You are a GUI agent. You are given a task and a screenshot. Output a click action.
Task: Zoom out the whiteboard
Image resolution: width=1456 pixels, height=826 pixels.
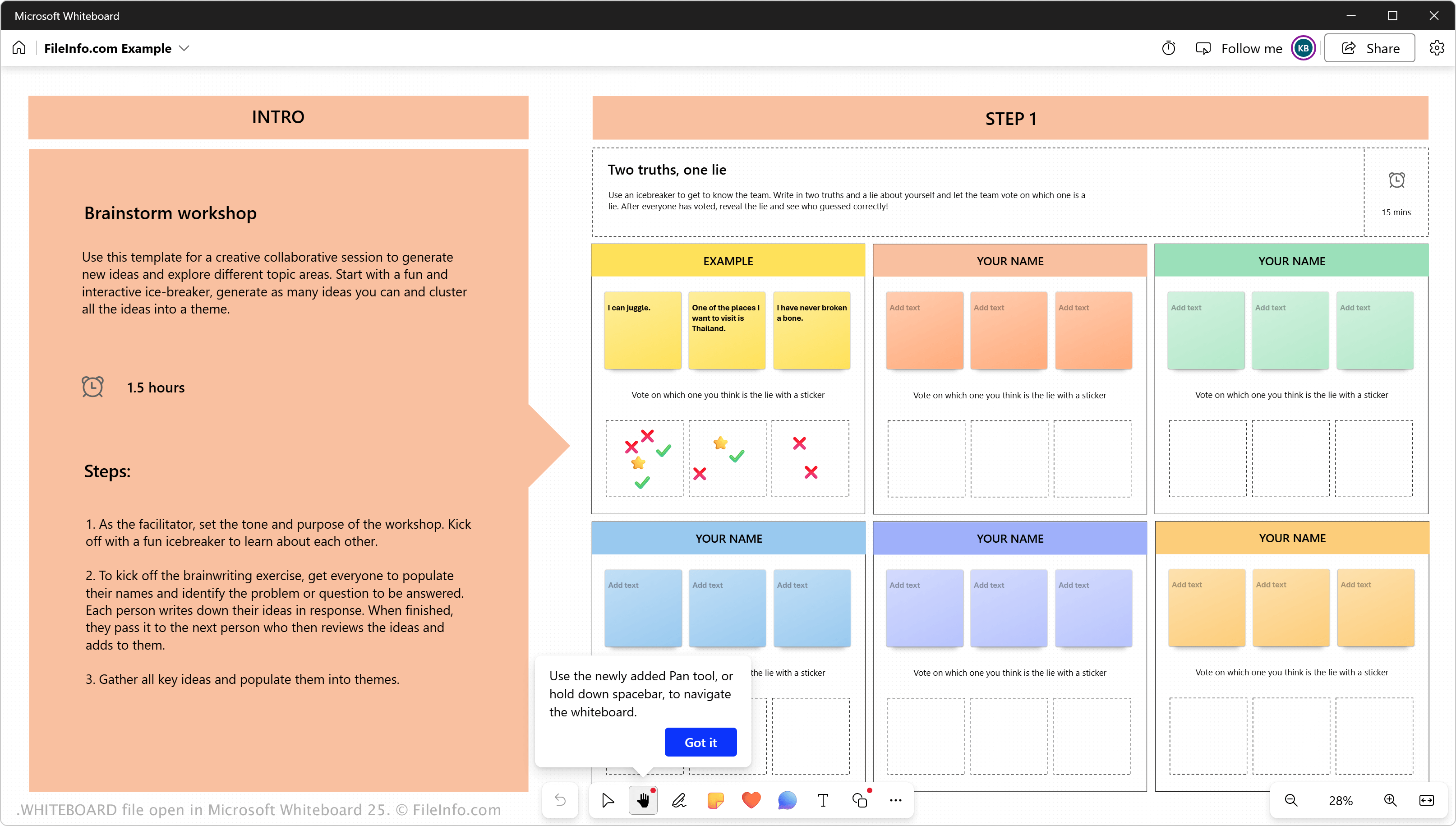(x=1291, y=800)
